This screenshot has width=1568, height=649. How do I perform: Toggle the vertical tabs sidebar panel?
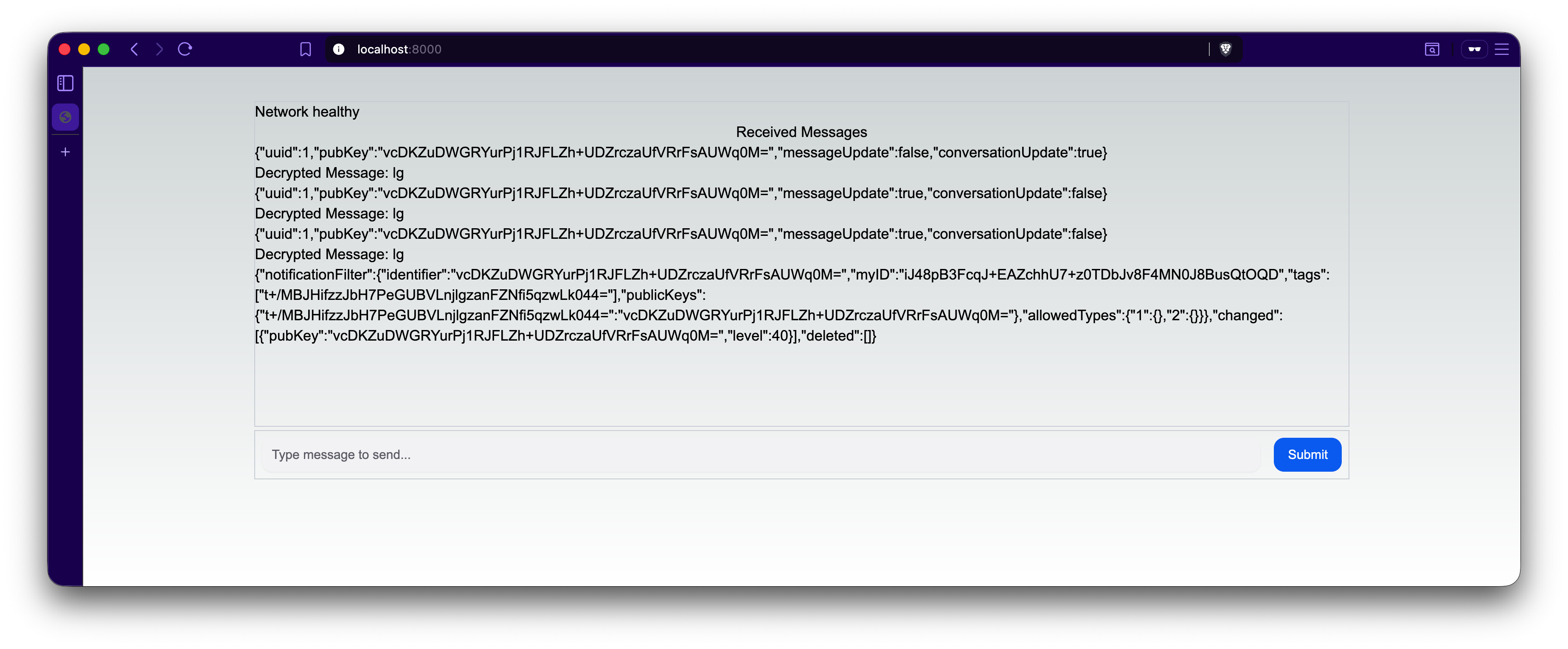65,83
